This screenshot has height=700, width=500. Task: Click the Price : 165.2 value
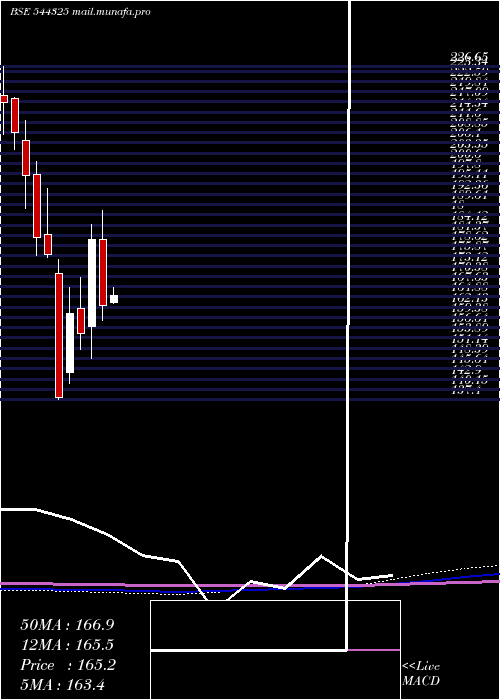coord(68,665)
